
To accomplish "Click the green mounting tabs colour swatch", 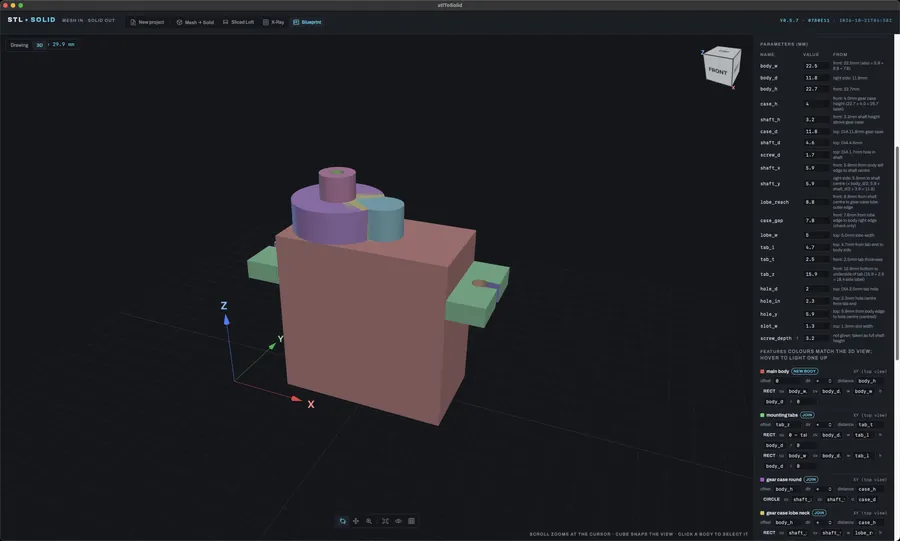I will (762, 415).
